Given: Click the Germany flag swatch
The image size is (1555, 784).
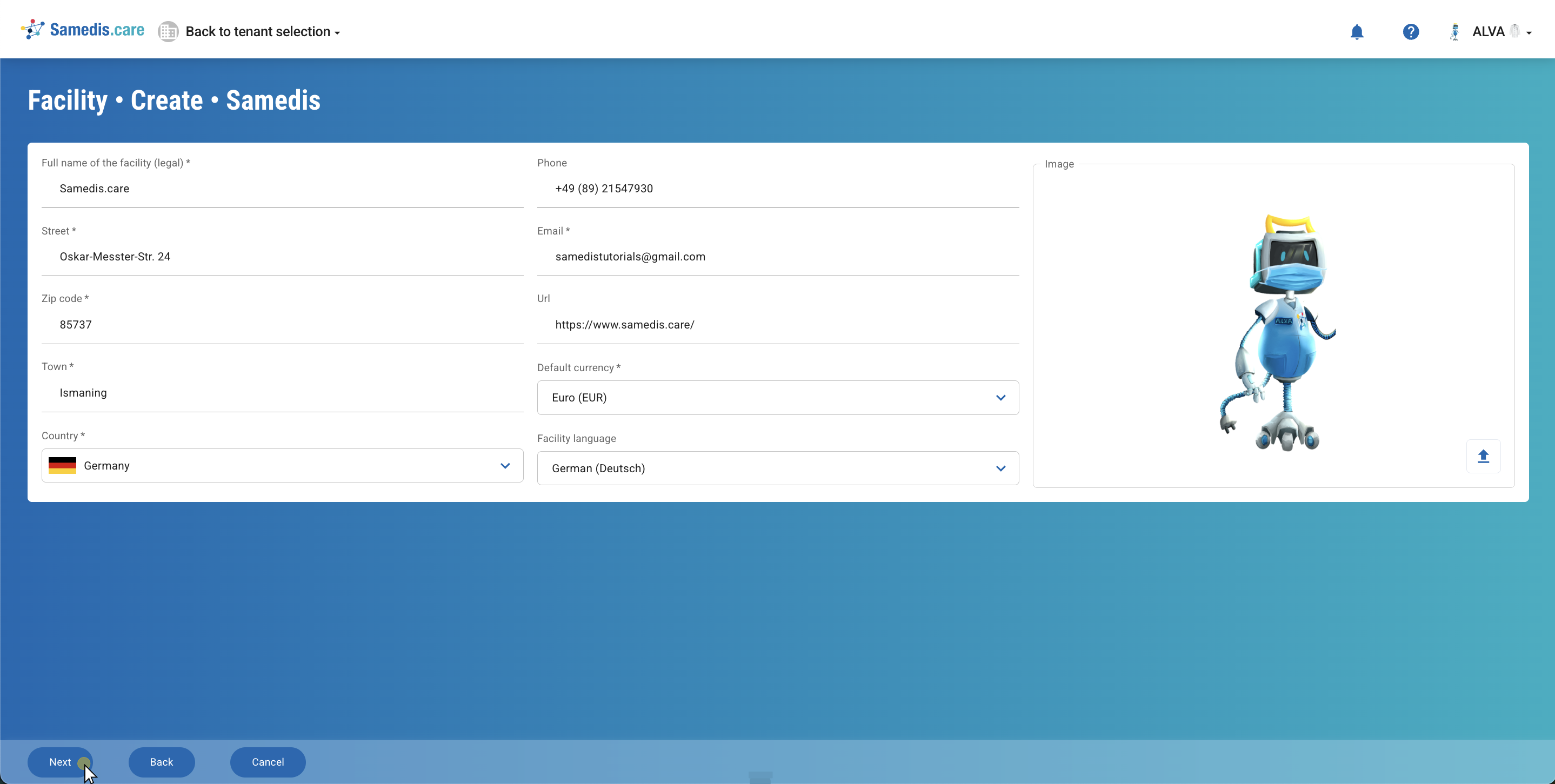Looking at the screenshot, I should (x=61, y=465).
